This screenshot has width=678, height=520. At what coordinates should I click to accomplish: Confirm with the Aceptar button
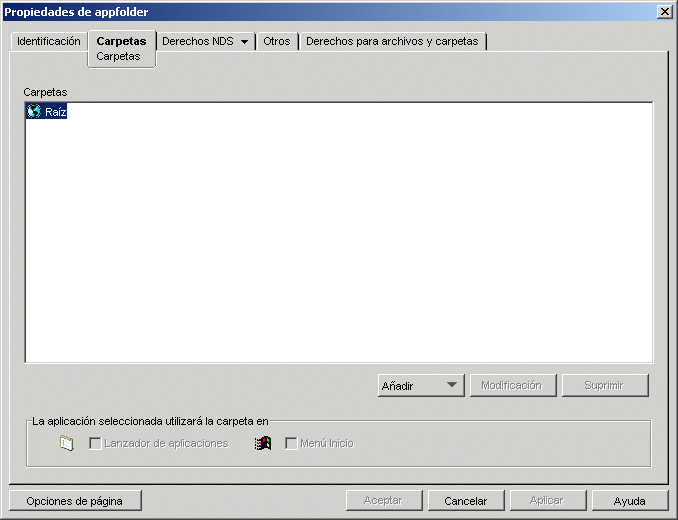[384, 501]
